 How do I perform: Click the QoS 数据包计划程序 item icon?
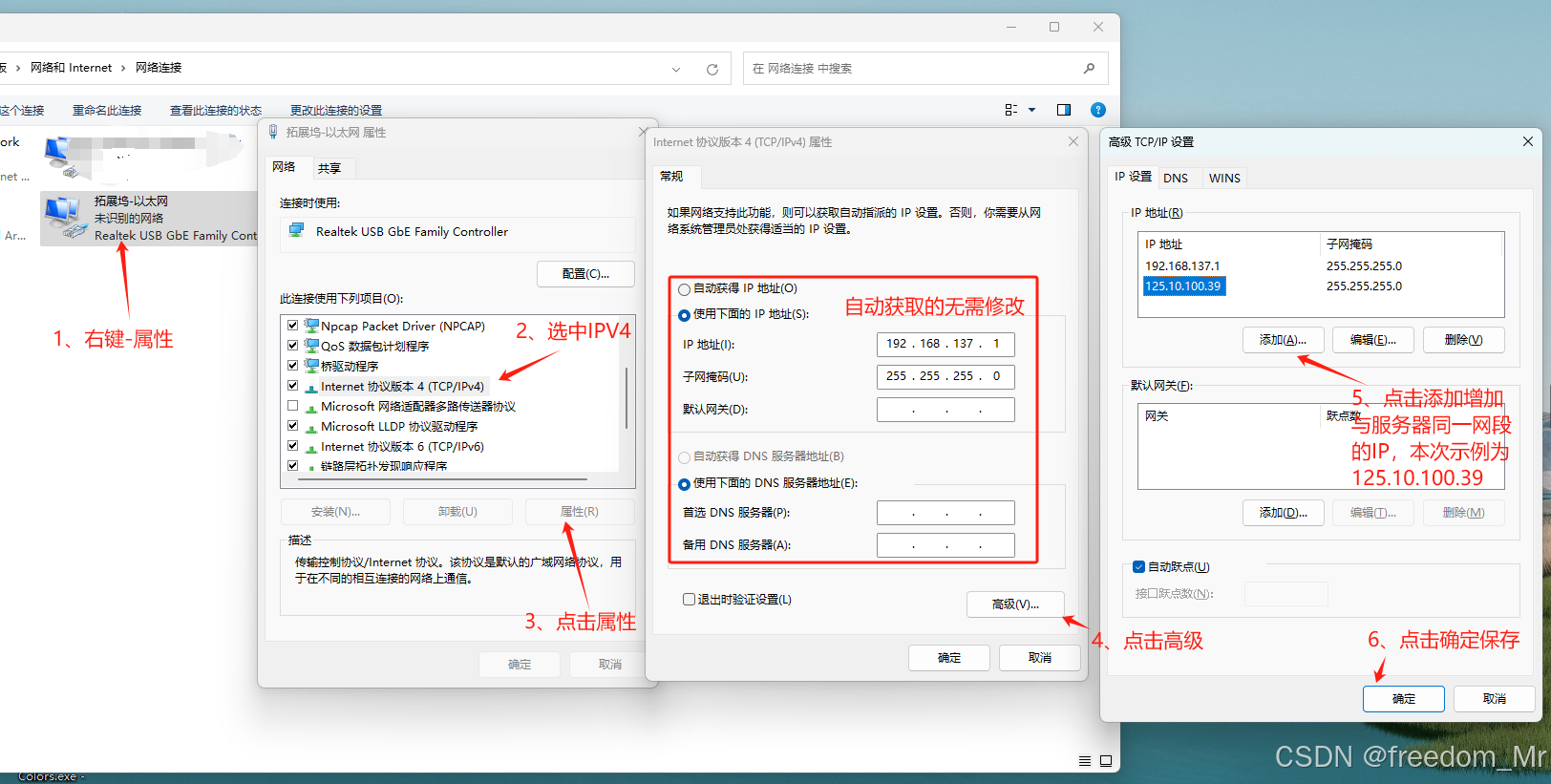(x=311, y=346)
